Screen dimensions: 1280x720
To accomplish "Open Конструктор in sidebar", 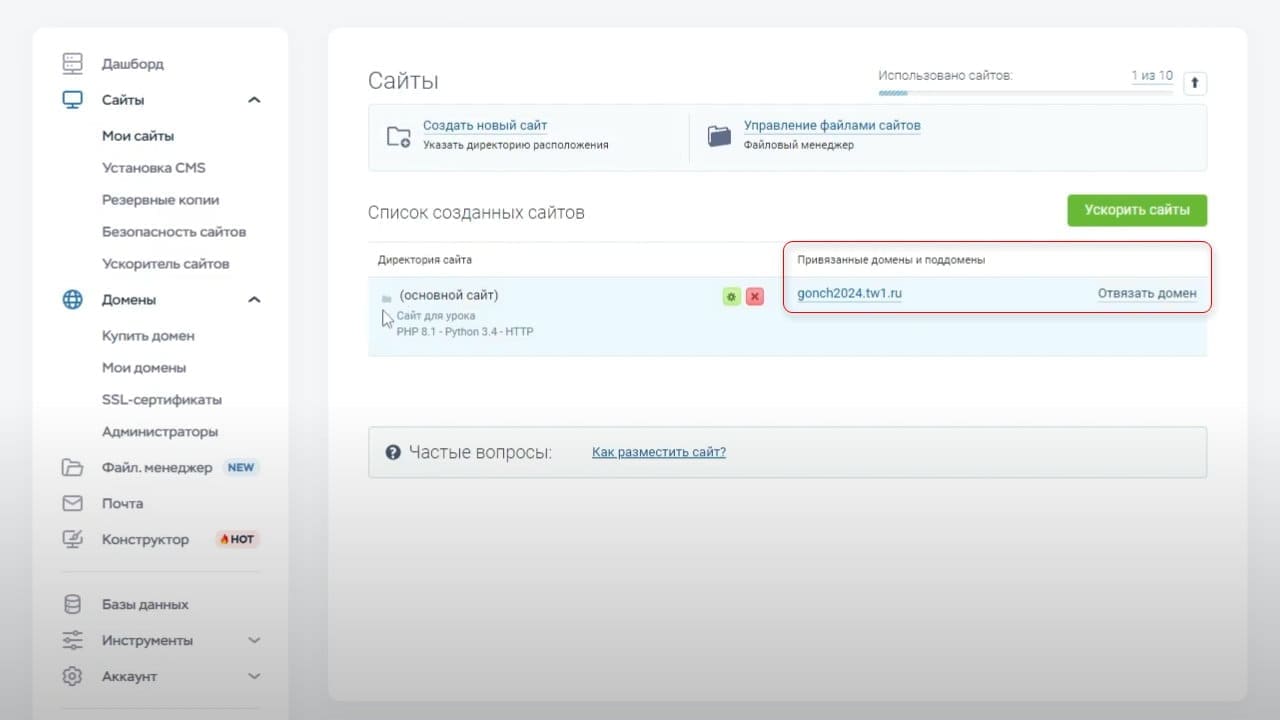I will click(x=145, y=539).
